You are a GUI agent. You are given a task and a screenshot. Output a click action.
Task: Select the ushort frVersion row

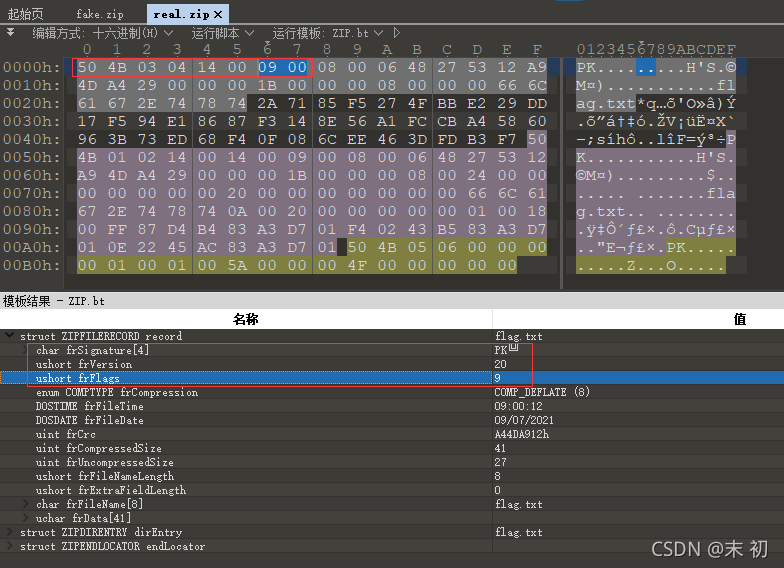point(392,364)
